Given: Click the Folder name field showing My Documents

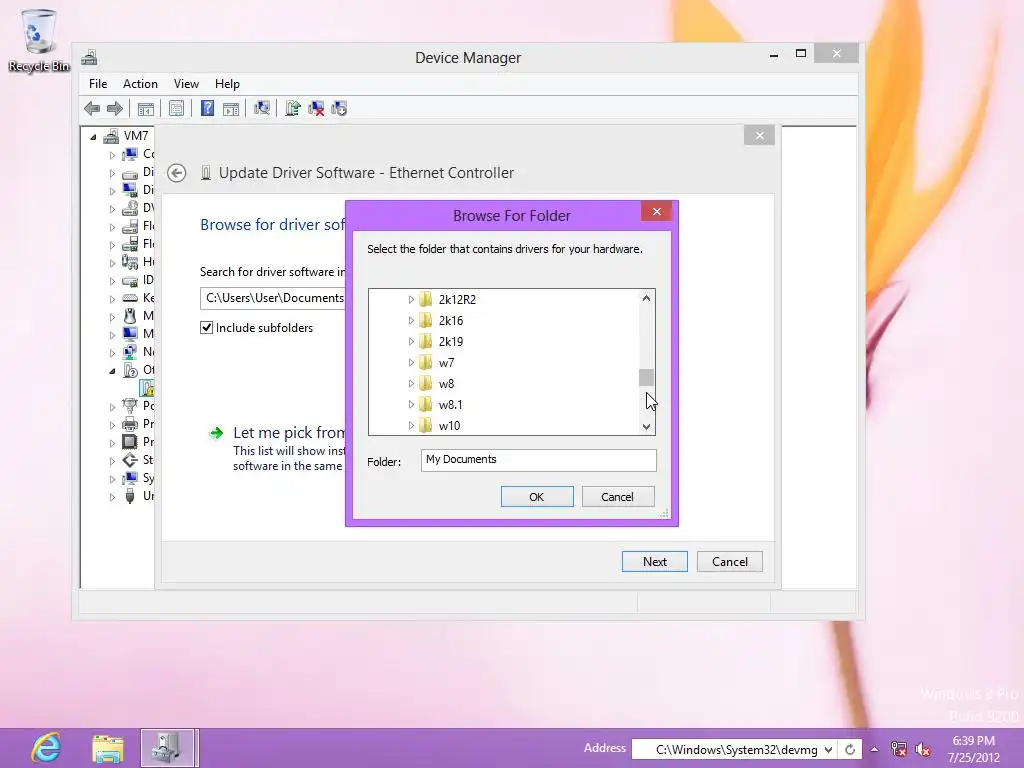Looking at the screenshot, I should (539, 460).
